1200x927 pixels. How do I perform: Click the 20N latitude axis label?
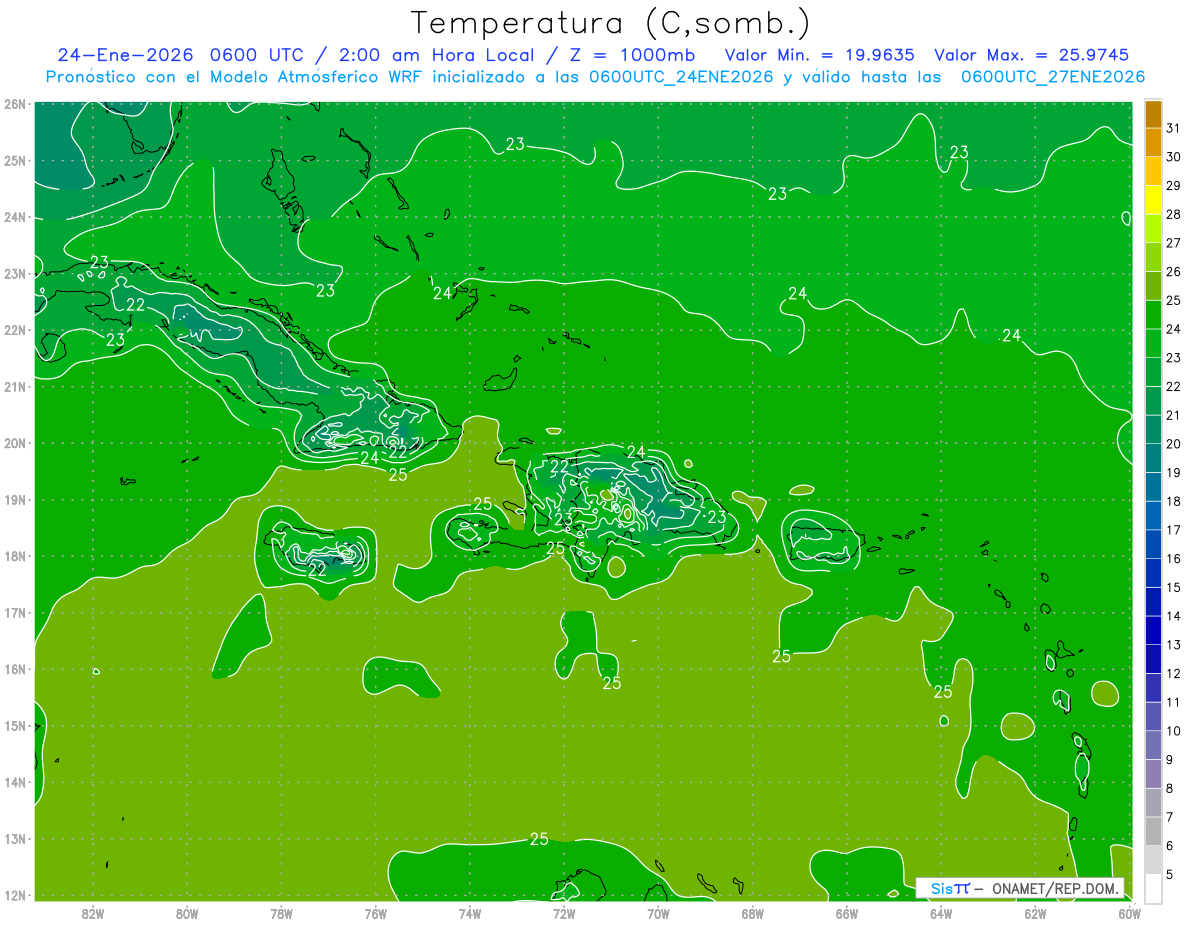click(x=14, y=443)
